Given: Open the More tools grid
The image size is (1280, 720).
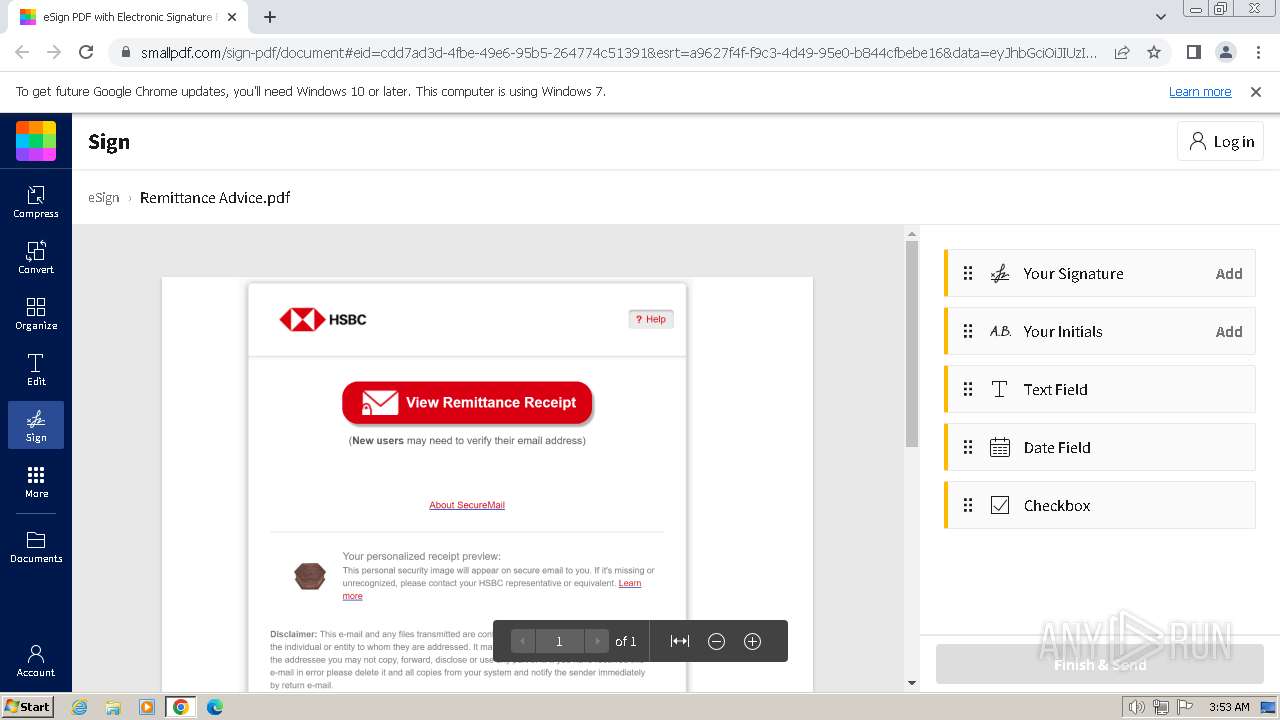Looking at the screenshot, I should click(x=36, y=481).
